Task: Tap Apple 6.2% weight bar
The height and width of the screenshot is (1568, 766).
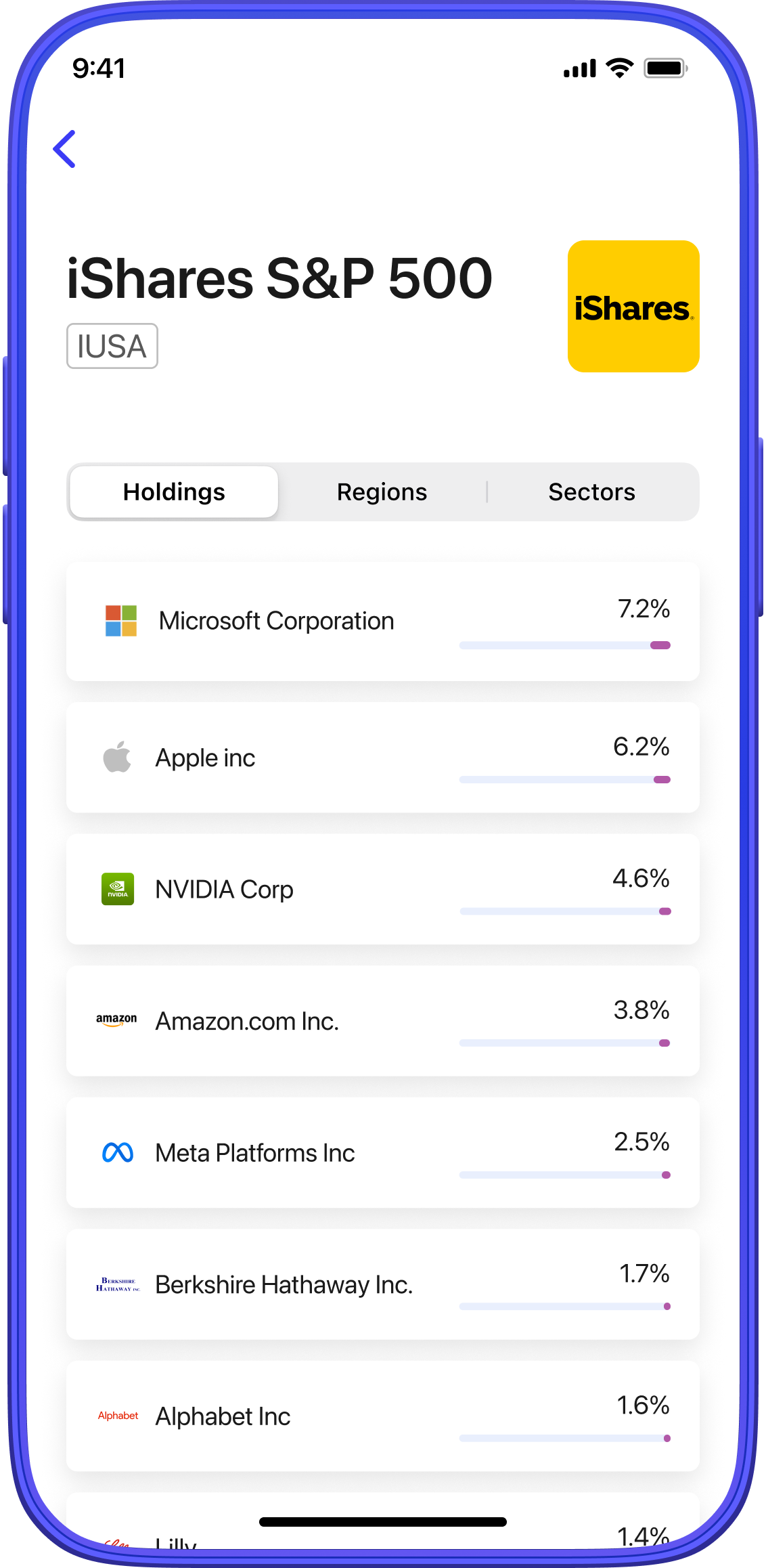Action: point(564,780)
